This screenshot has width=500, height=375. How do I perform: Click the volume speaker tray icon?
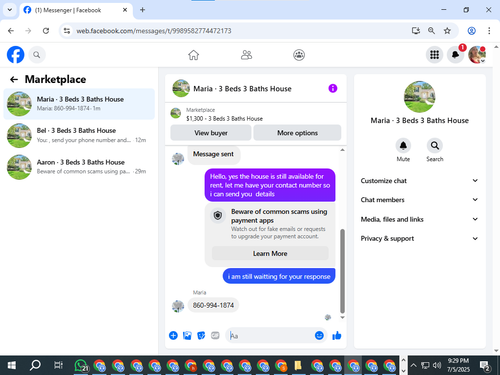pyautogui.click(x=437, y=366)
